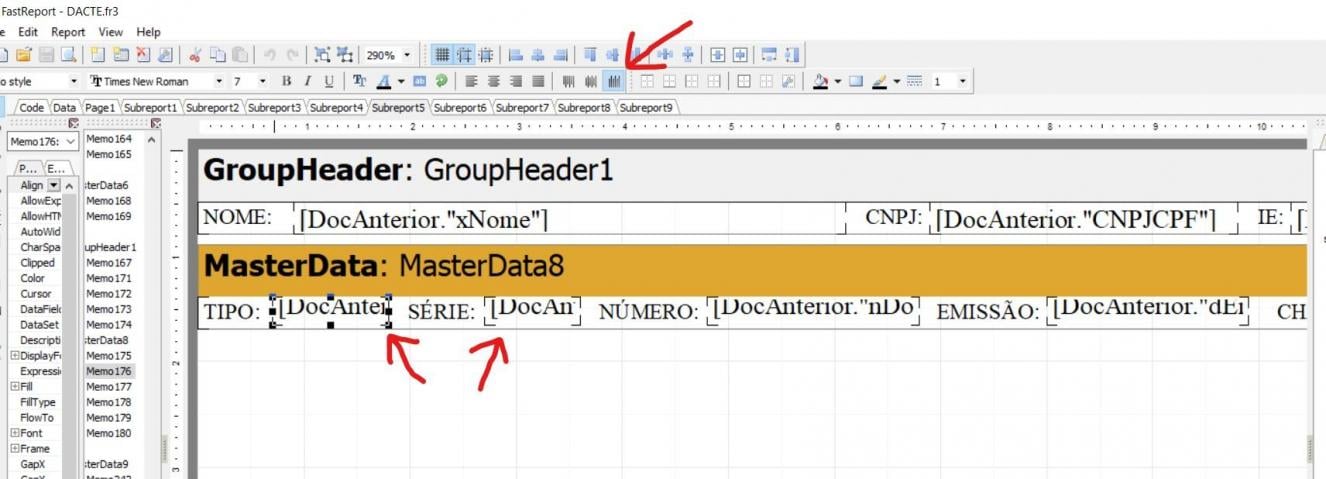The width and height of the screenshot is (1326, 479).
Task: Open the Help menu
Action: pos(148,32)
